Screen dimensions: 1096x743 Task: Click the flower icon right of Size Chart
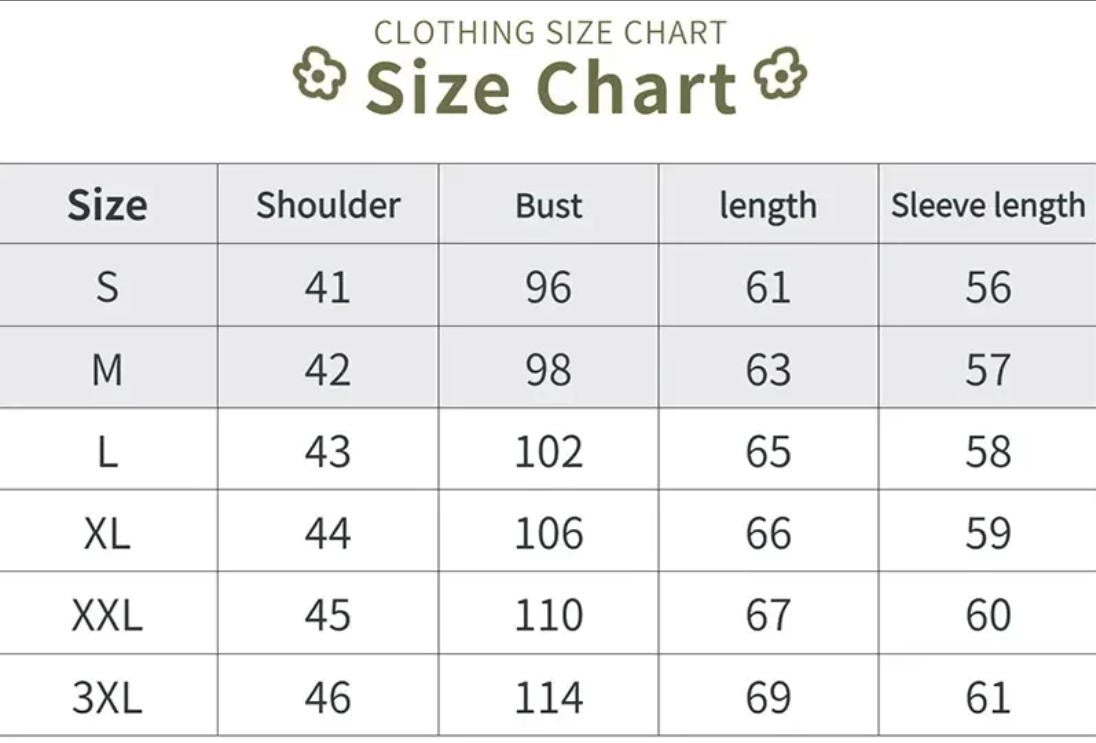click(x=780, y=73)
